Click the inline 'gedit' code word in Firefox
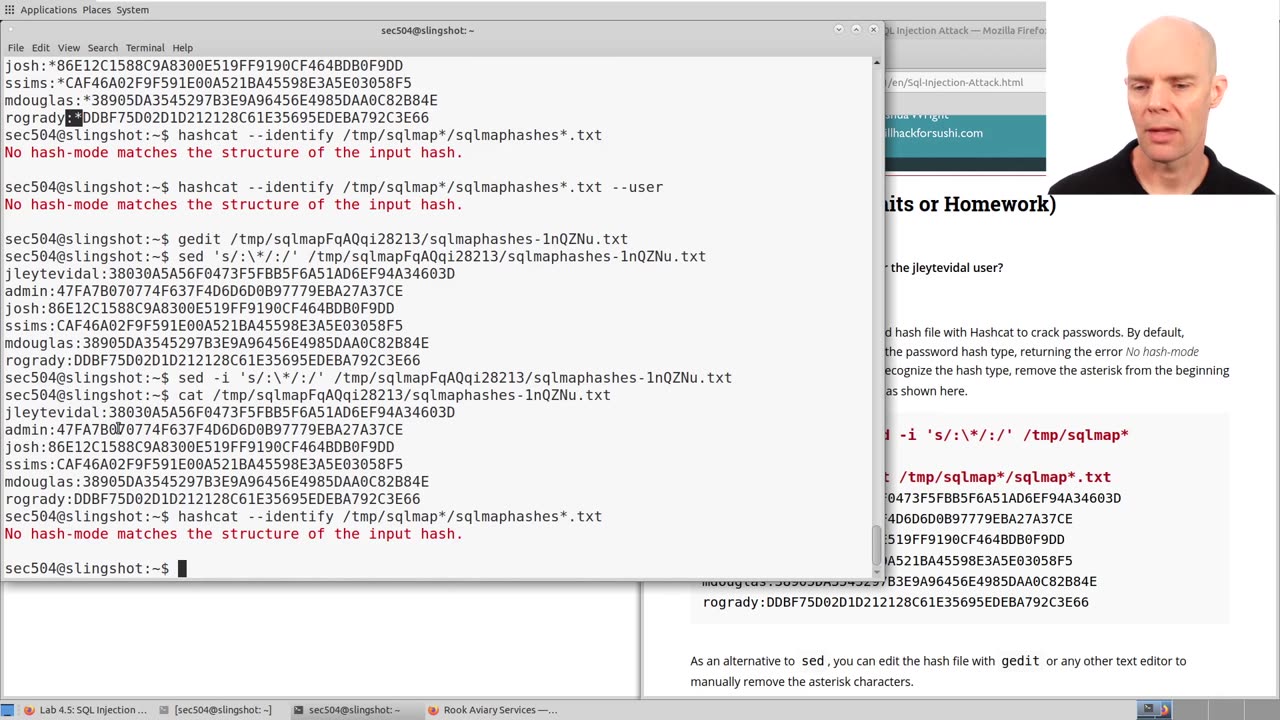Image resolution: width=1280 pixels, height=720 pixels. [1020, 661]
